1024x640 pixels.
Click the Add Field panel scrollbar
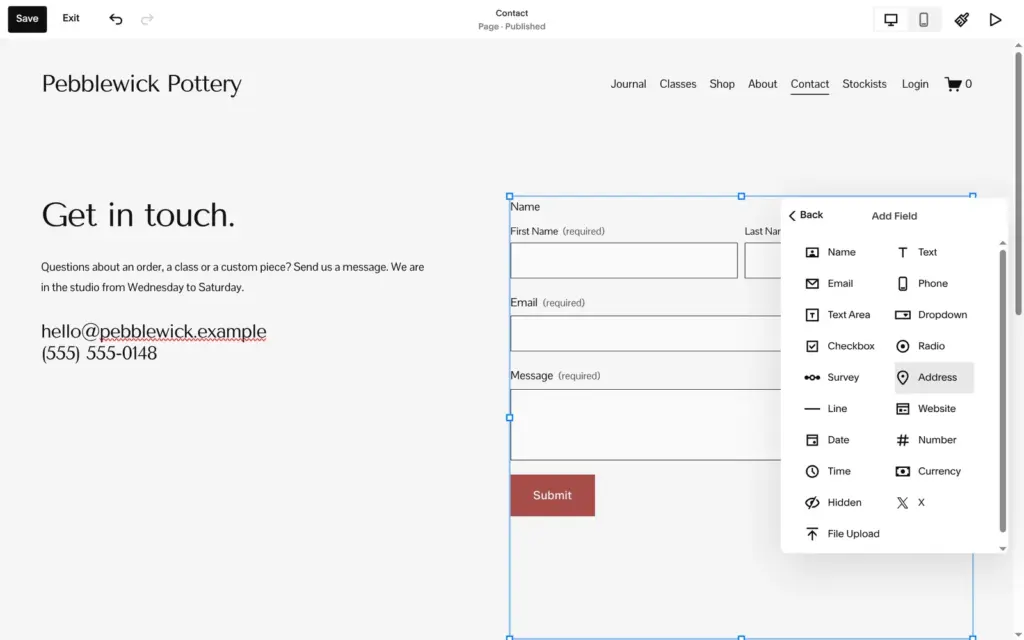(x=1002, y=391)
